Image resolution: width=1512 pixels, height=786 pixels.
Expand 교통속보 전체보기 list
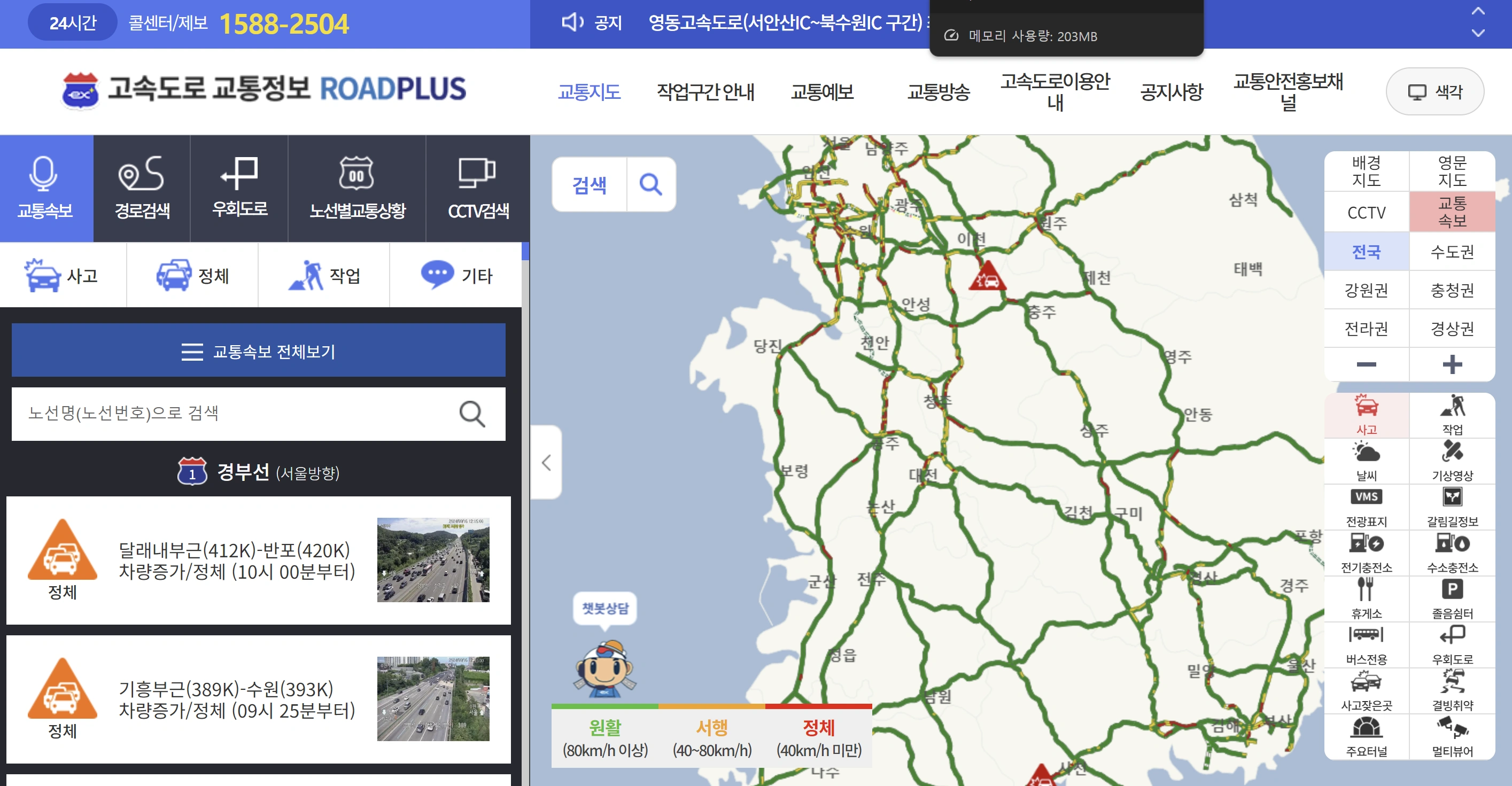pos(258,351)
